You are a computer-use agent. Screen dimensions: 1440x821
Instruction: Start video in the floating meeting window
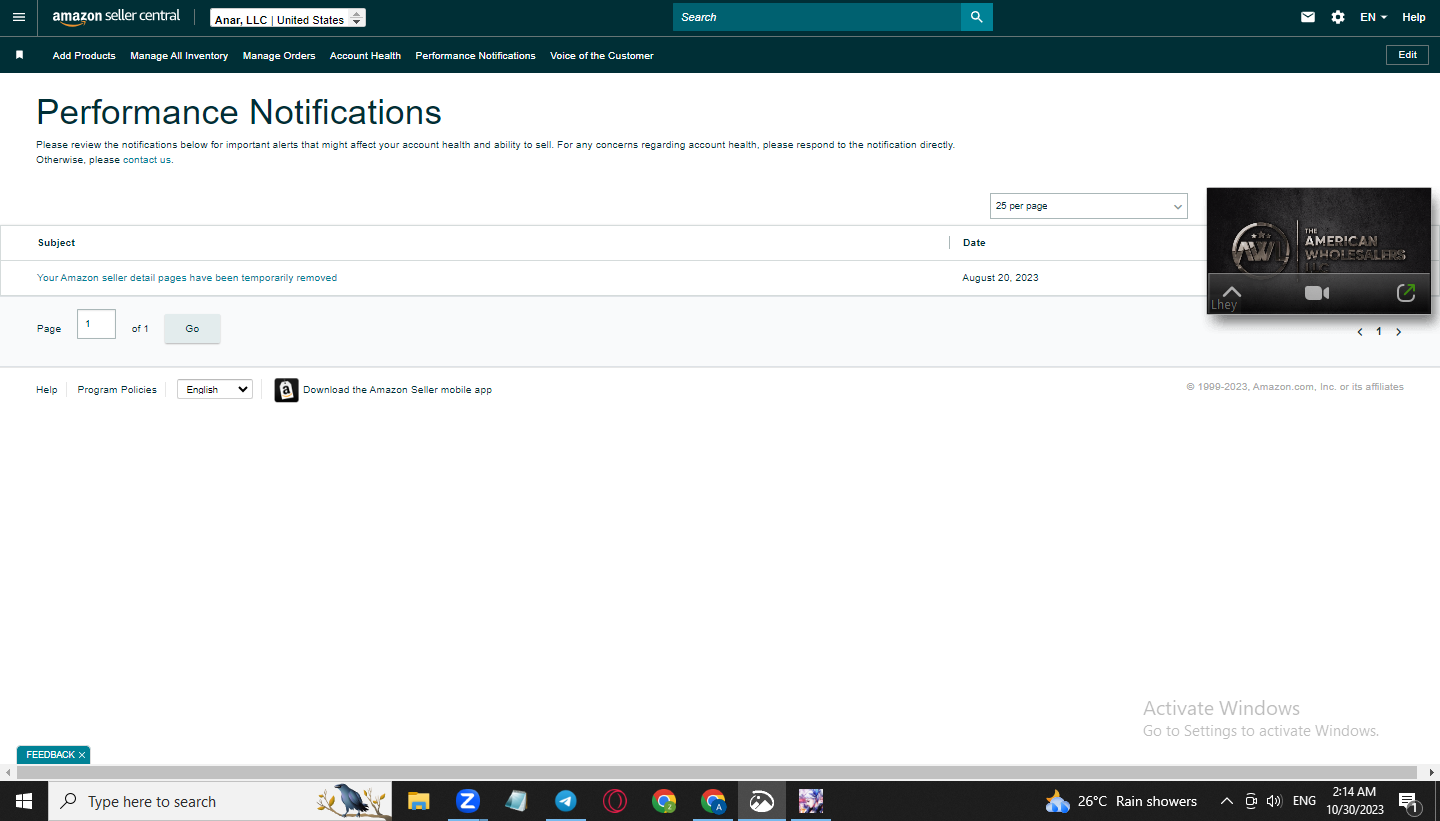[x=1317, y=293]
